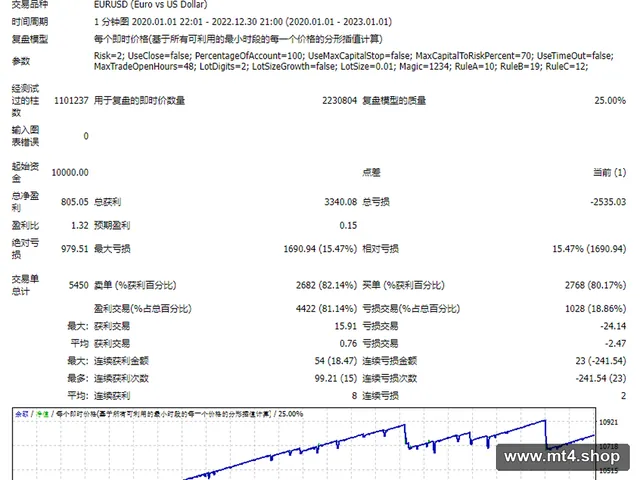Image resolution: width=640 pixels, height=480 pixels.
Task: Click gross profit value 3340.08
Action: pyautogui.click(x=340, y=202)
